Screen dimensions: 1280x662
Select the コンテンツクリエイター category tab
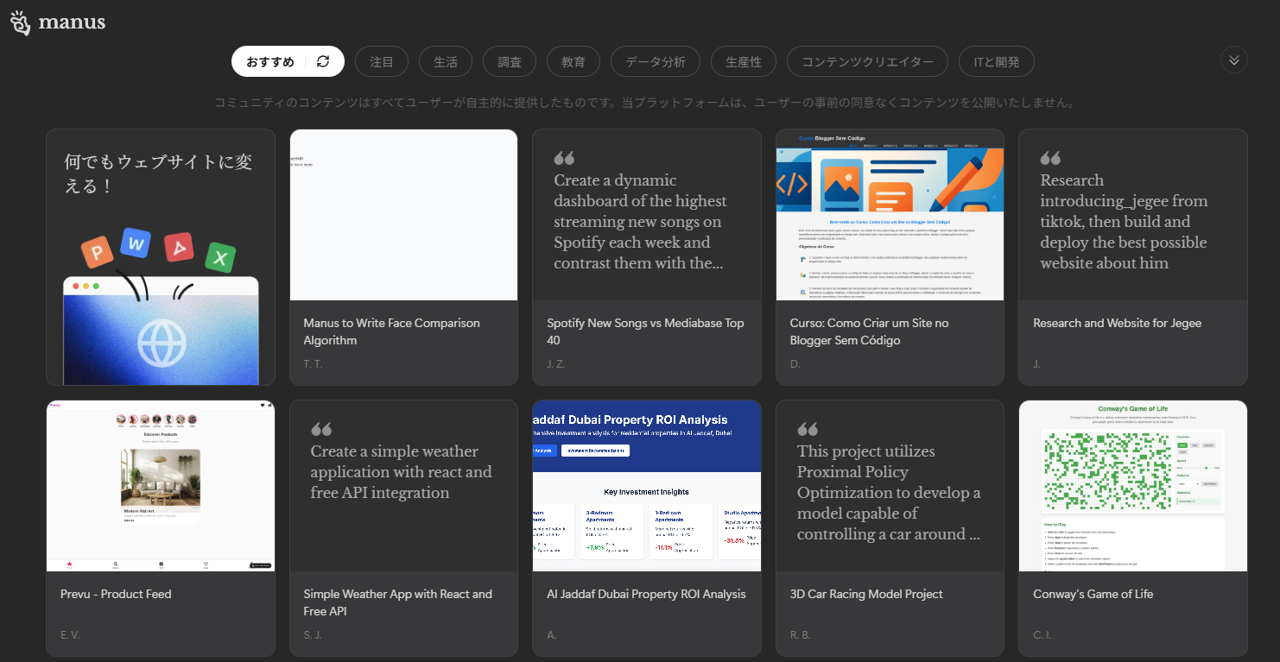(868, 61)
